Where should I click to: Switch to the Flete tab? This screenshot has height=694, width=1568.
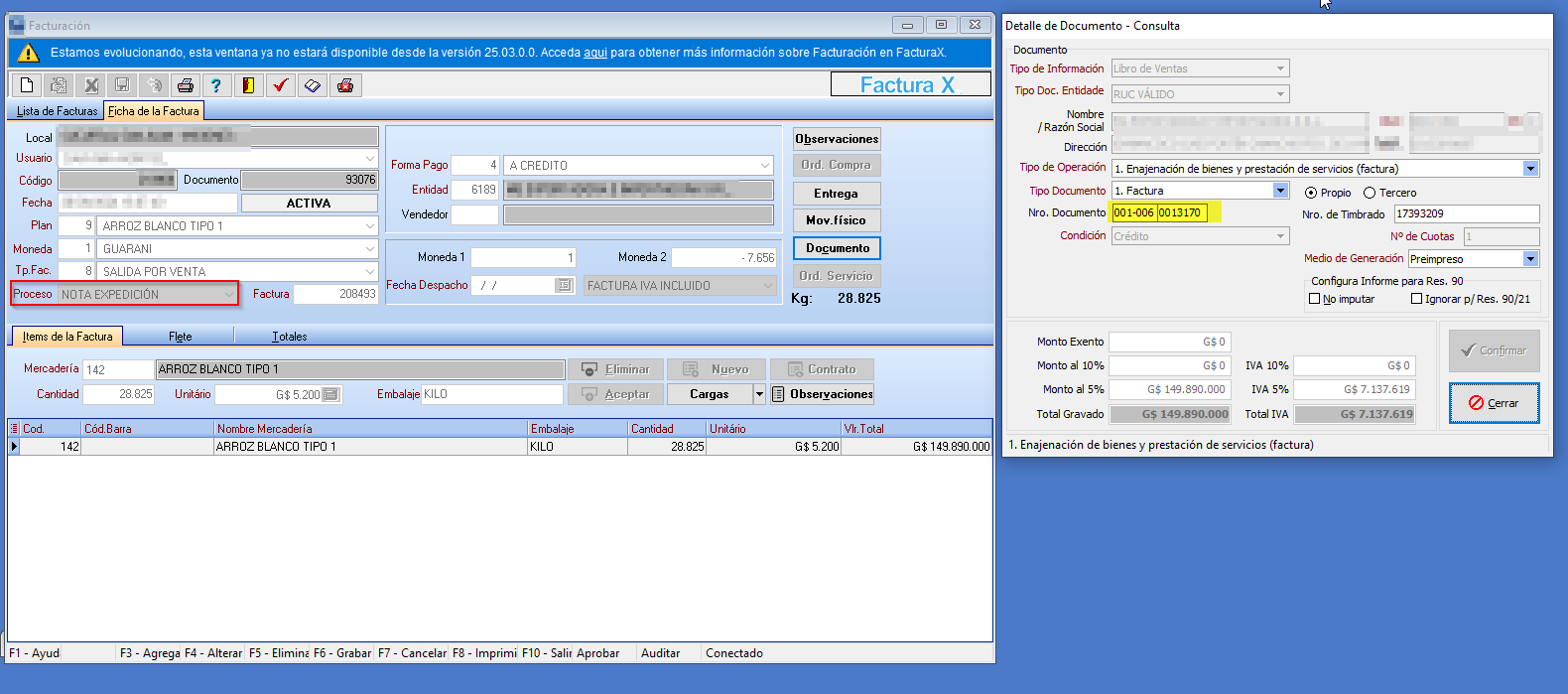tap(181, 337)
